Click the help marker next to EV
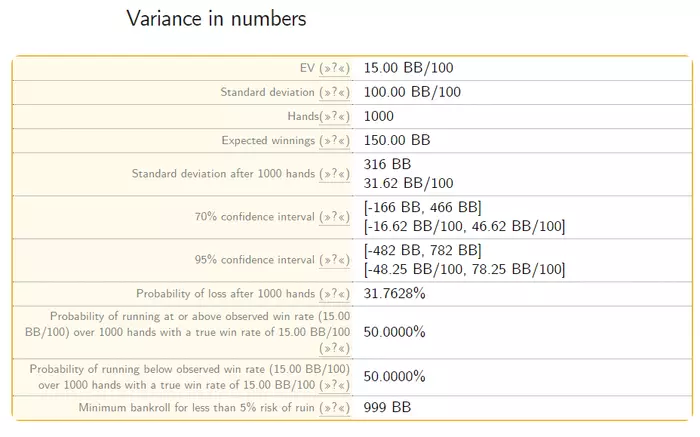700x437 pixels. (334, 69)
